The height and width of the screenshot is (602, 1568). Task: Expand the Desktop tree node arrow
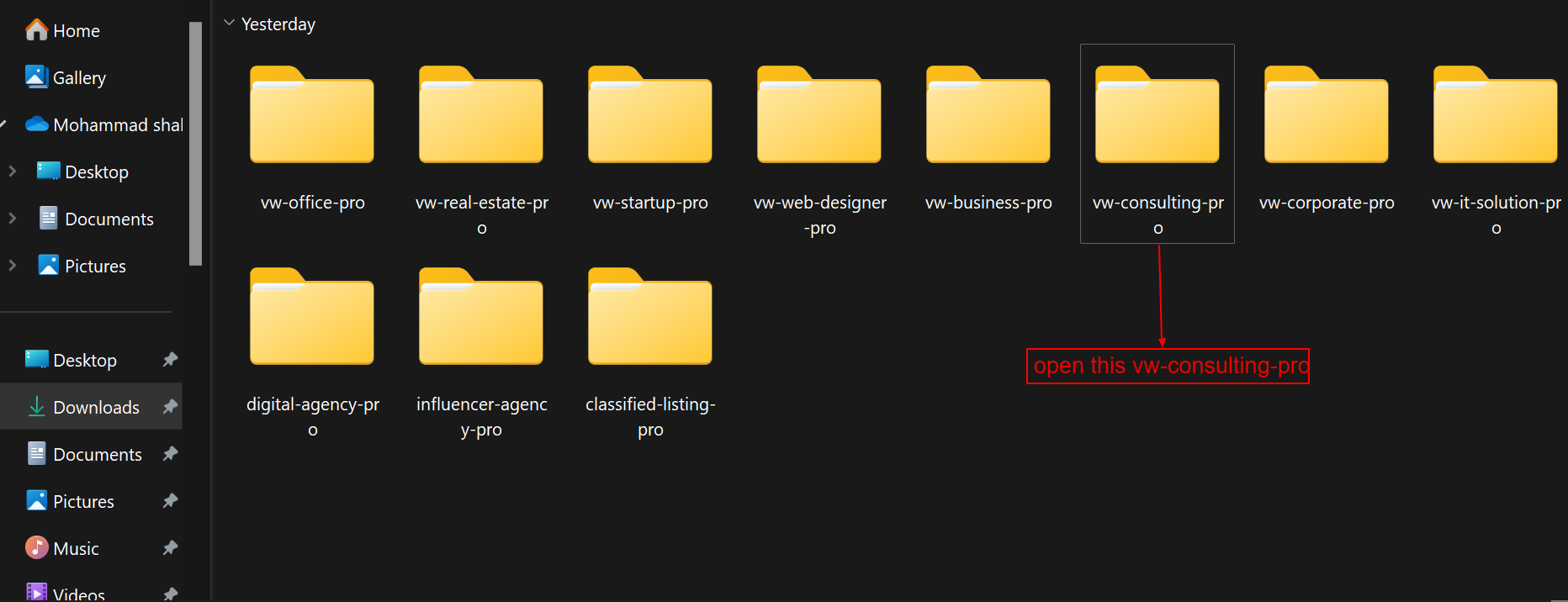click(13, 172)
